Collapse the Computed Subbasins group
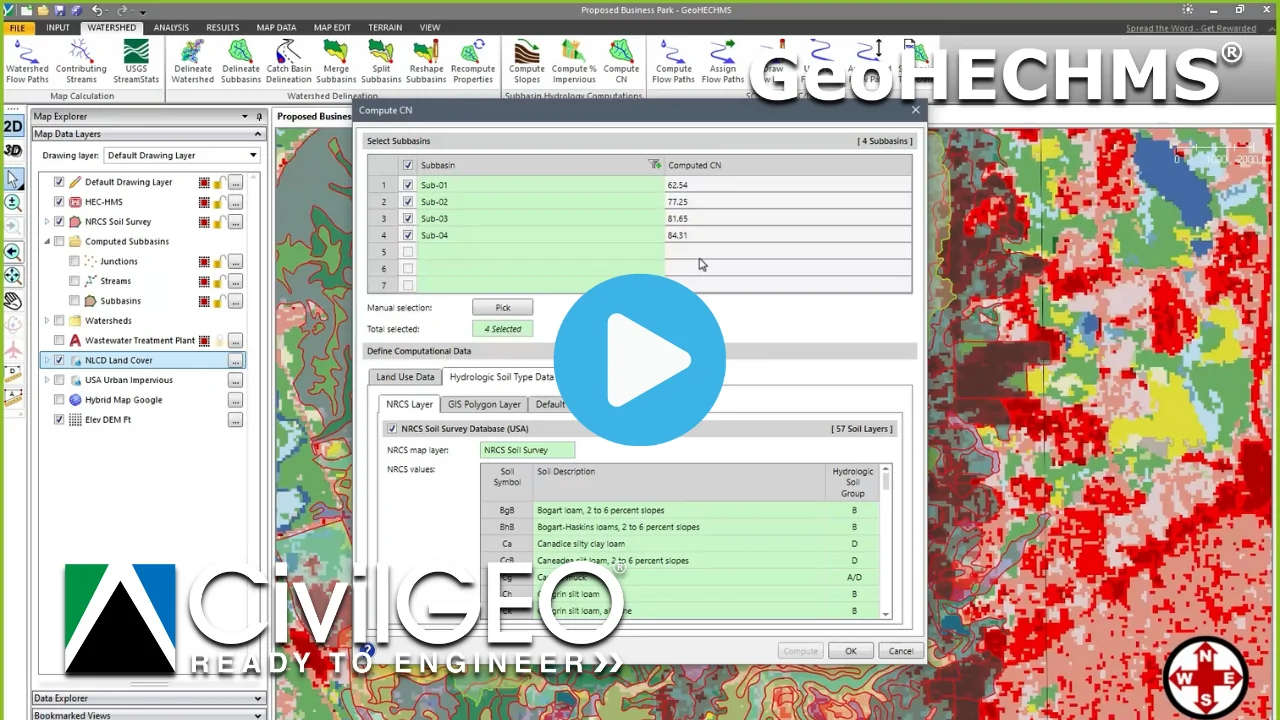Screen dimensions: 1280x720 point(47,241)
